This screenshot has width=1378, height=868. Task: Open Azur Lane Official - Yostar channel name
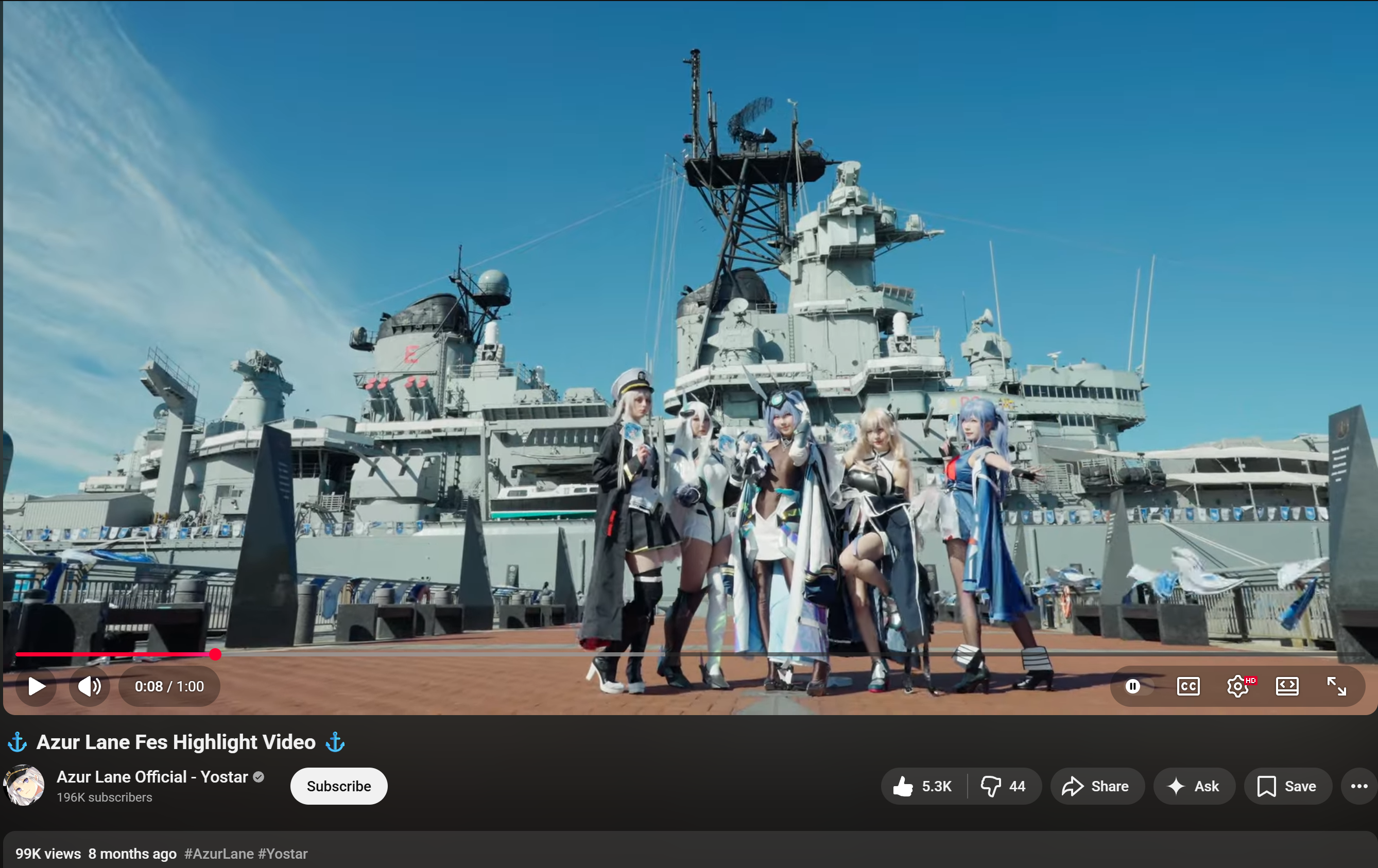click(x=152, y=777)
